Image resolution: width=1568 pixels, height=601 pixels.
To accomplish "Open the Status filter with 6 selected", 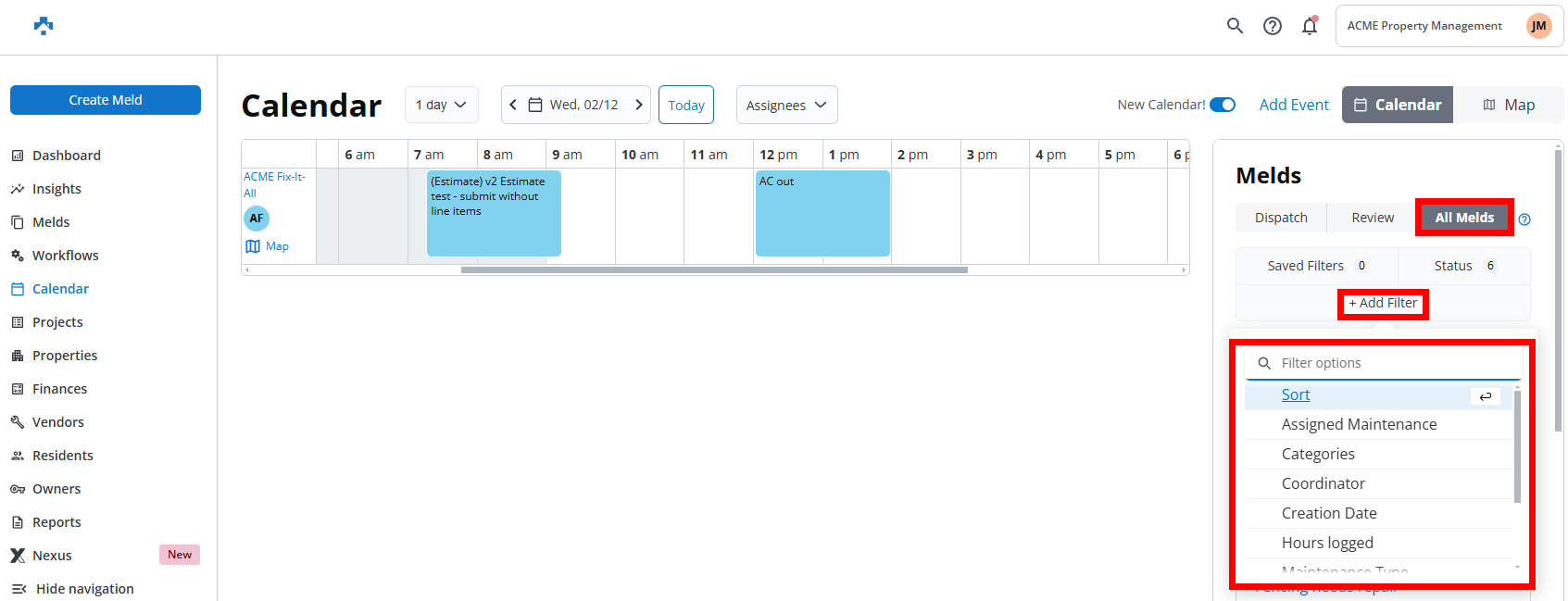I will [1463, 266].
